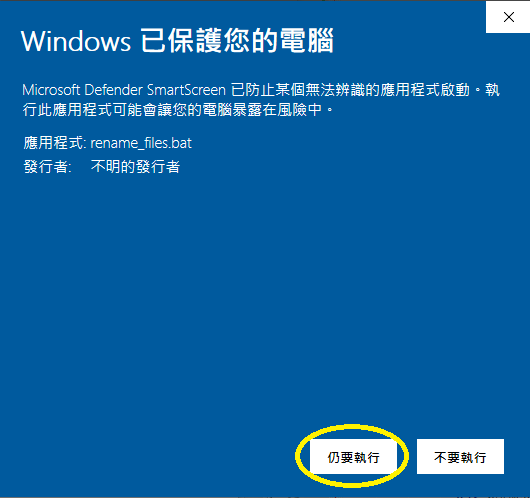Click the 風險中 text ending the warning
The height and width of the screenshot is (499, 530).
coord(300,110)
